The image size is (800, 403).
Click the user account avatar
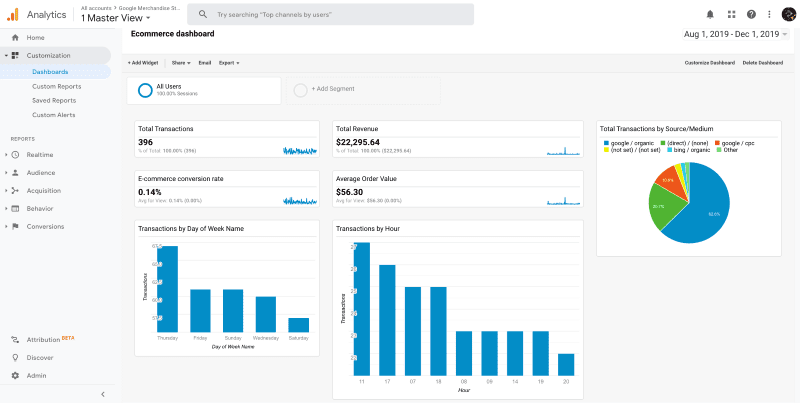(789, 14)
